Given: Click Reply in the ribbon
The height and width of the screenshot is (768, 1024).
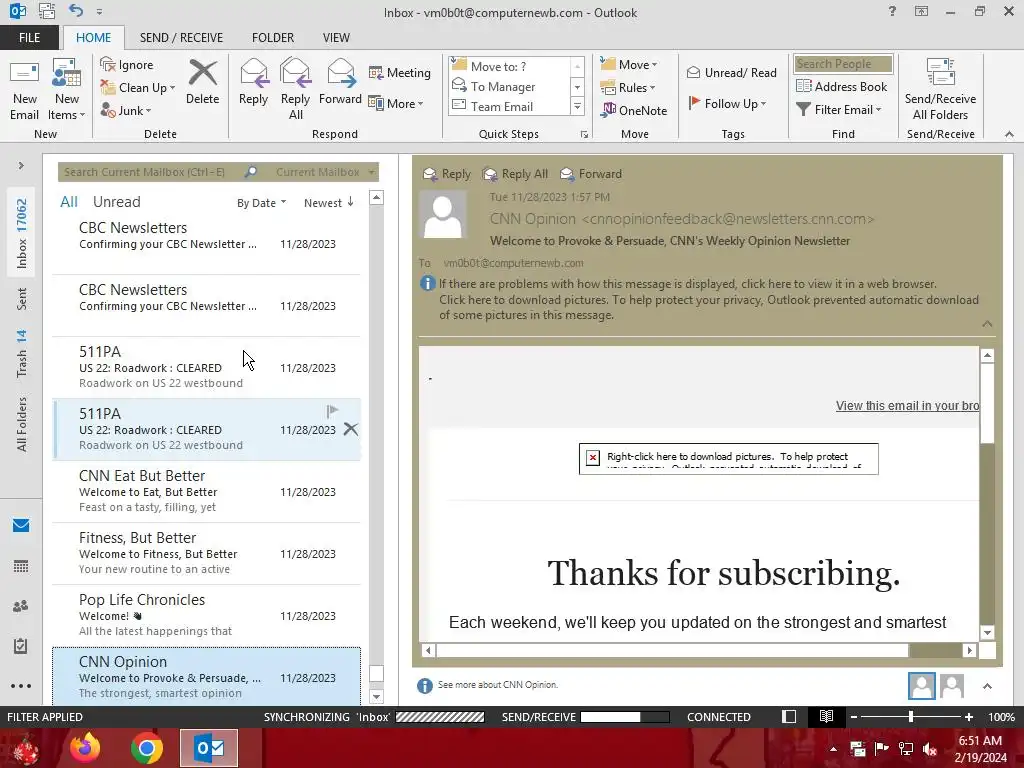Looking at the screenshot, I should [x=253, y=83].
